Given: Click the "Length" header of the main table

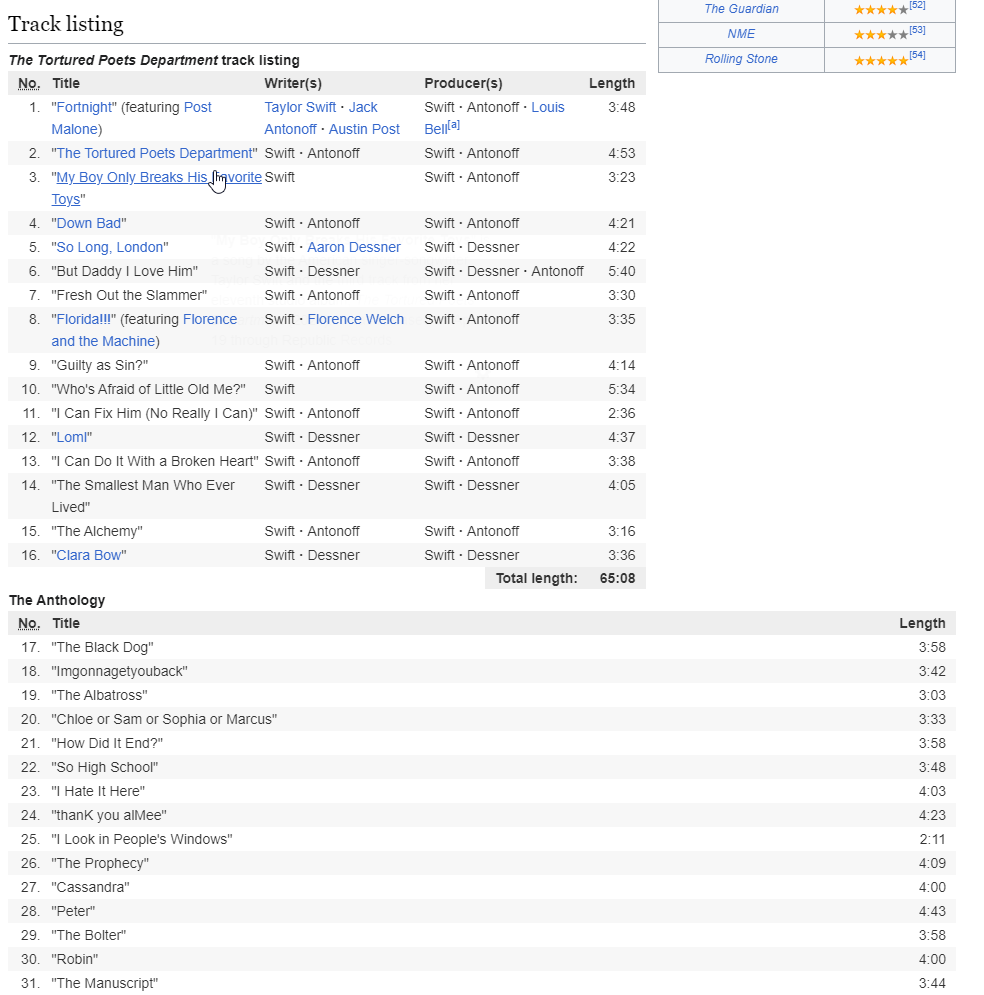Looking at the screenshot, I should (x=612, y=84).
